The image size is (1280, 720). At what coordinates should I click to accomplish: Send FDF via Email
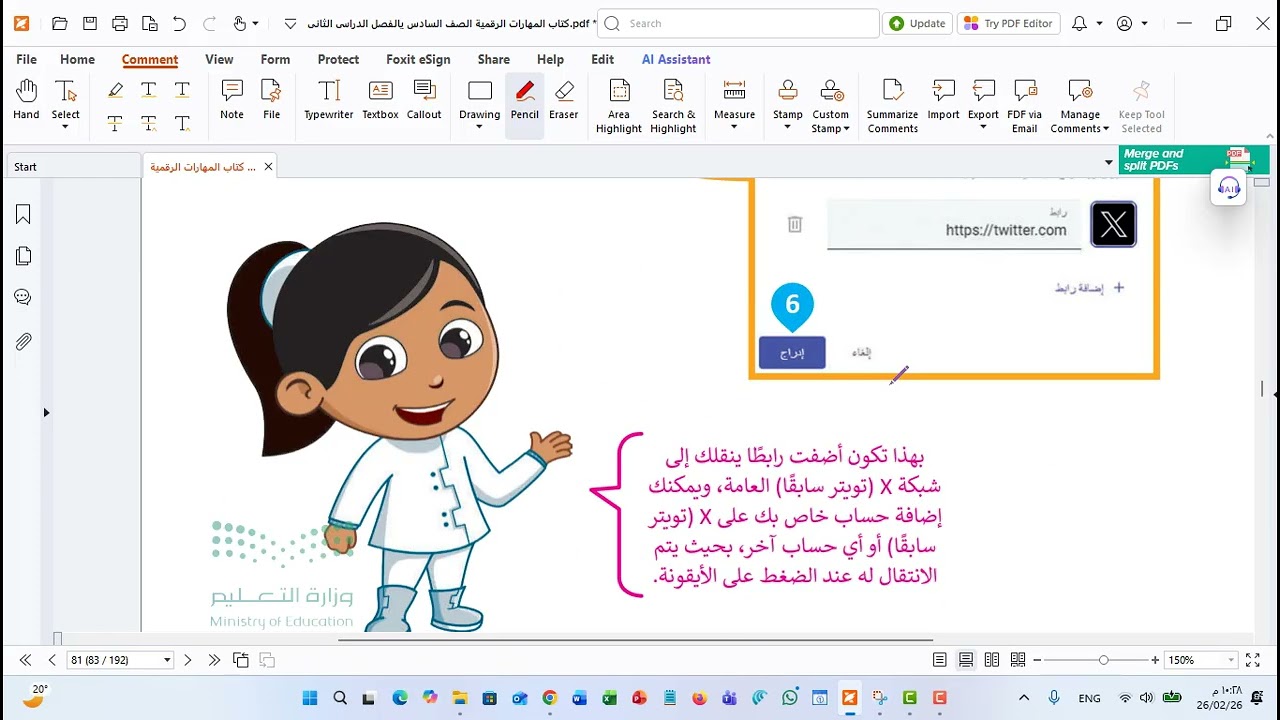click(1025, 106)
